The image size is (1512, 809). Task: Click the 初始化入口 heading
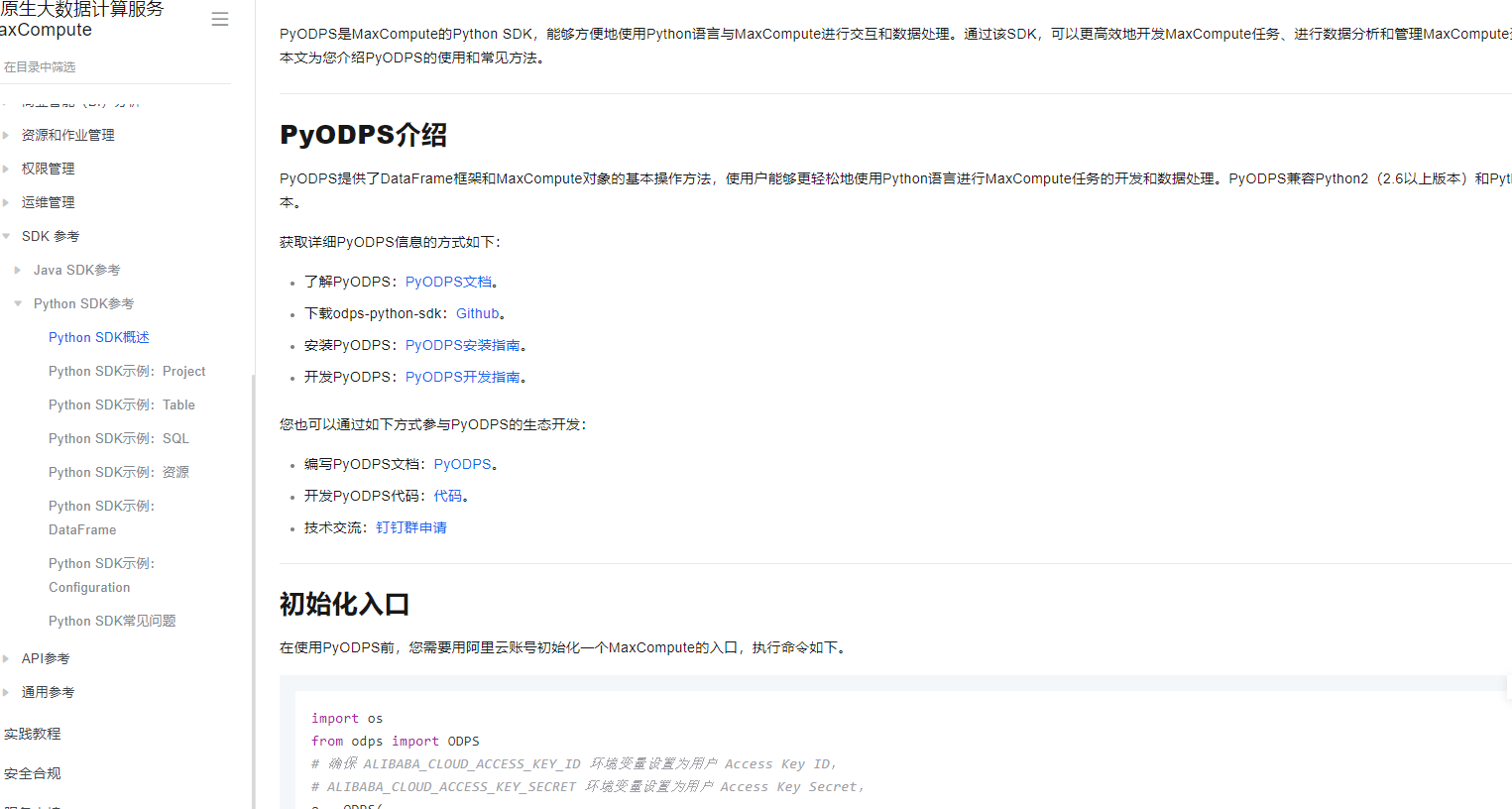point(344,604)
